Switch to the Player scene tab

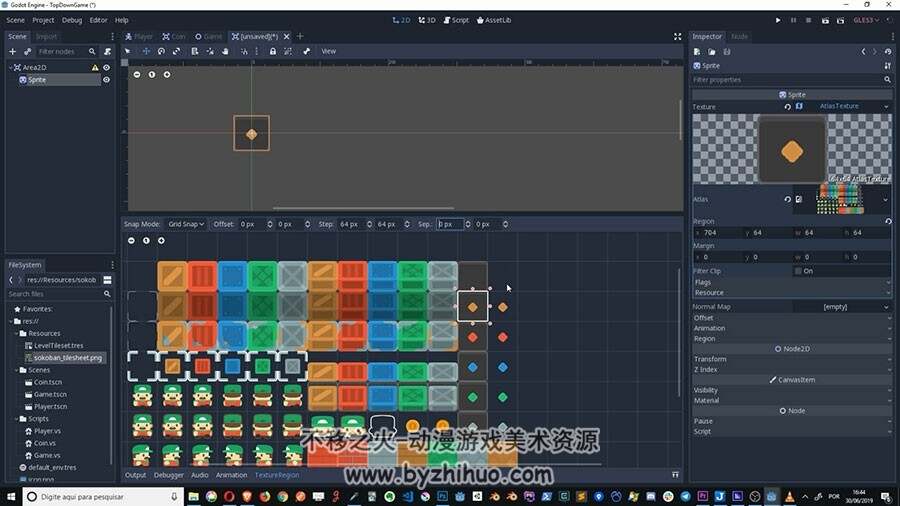coord(139,37)
